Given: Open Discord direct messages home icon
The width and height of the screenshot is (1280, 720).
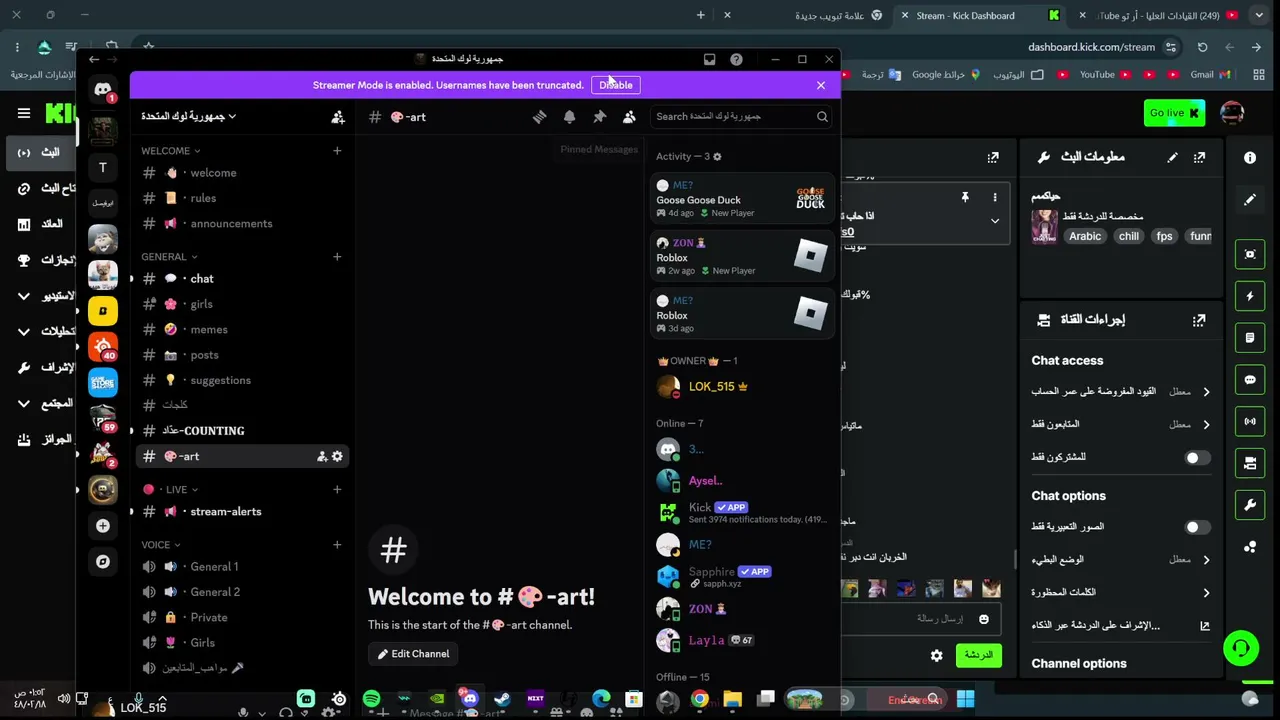Looking at the screenshot, I should (x=102, y=90).
